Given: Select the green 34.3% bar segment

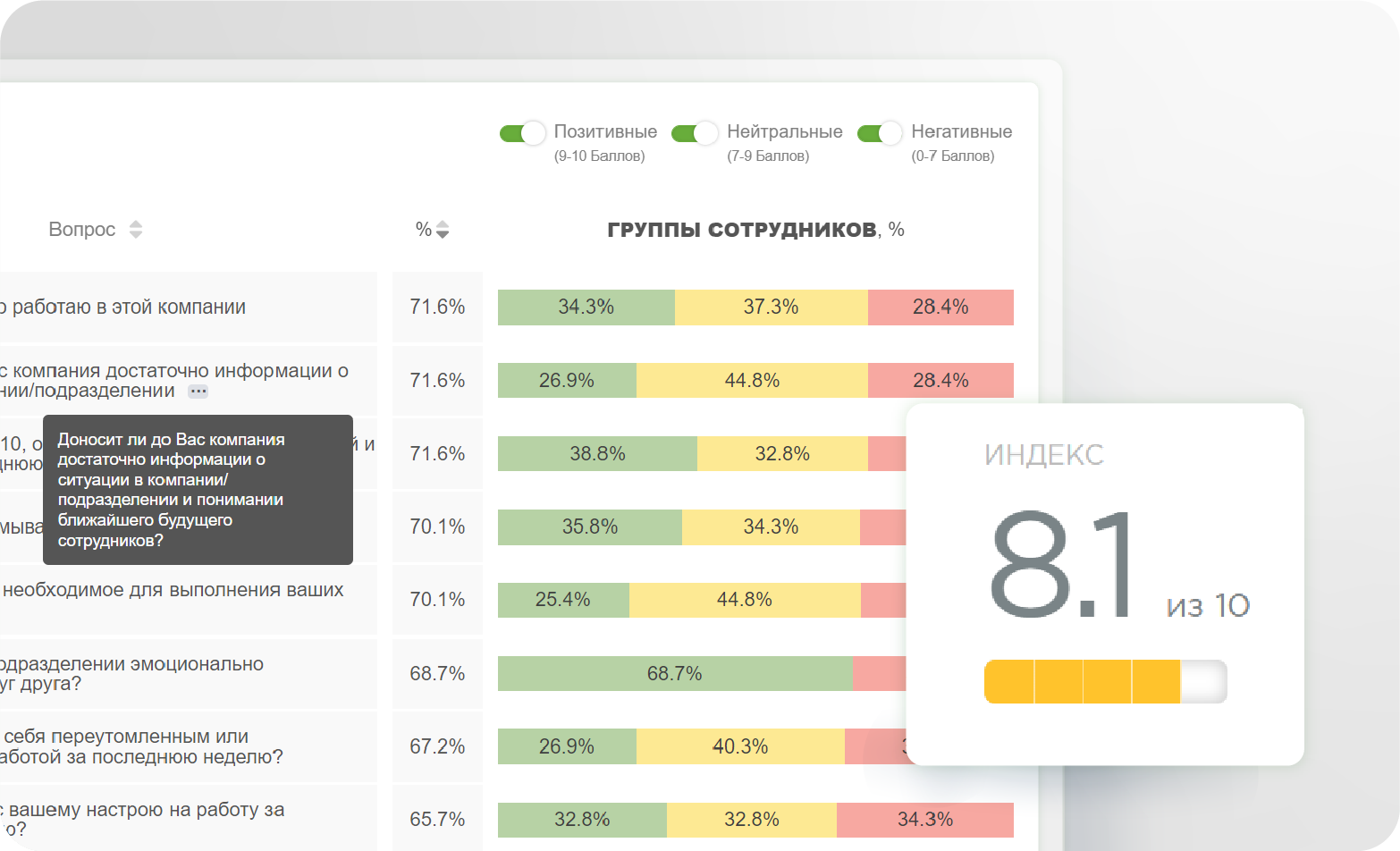Looking at the screenshot, I should point(586,308).
